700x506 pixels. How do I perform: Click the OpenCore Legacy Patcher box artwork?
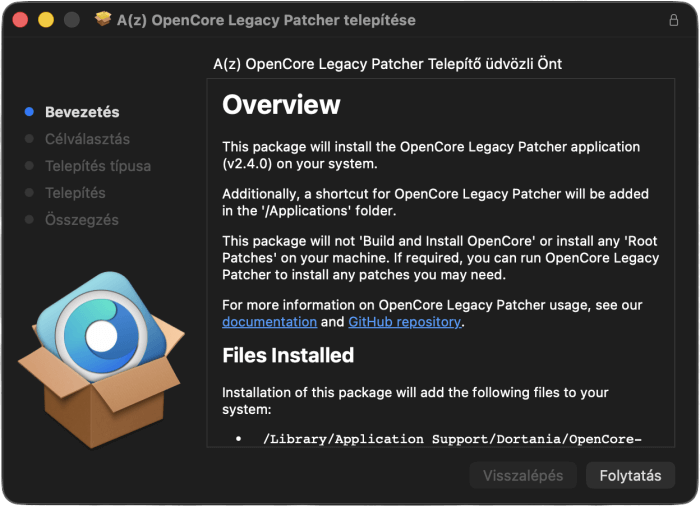click(x=102, y=359)
